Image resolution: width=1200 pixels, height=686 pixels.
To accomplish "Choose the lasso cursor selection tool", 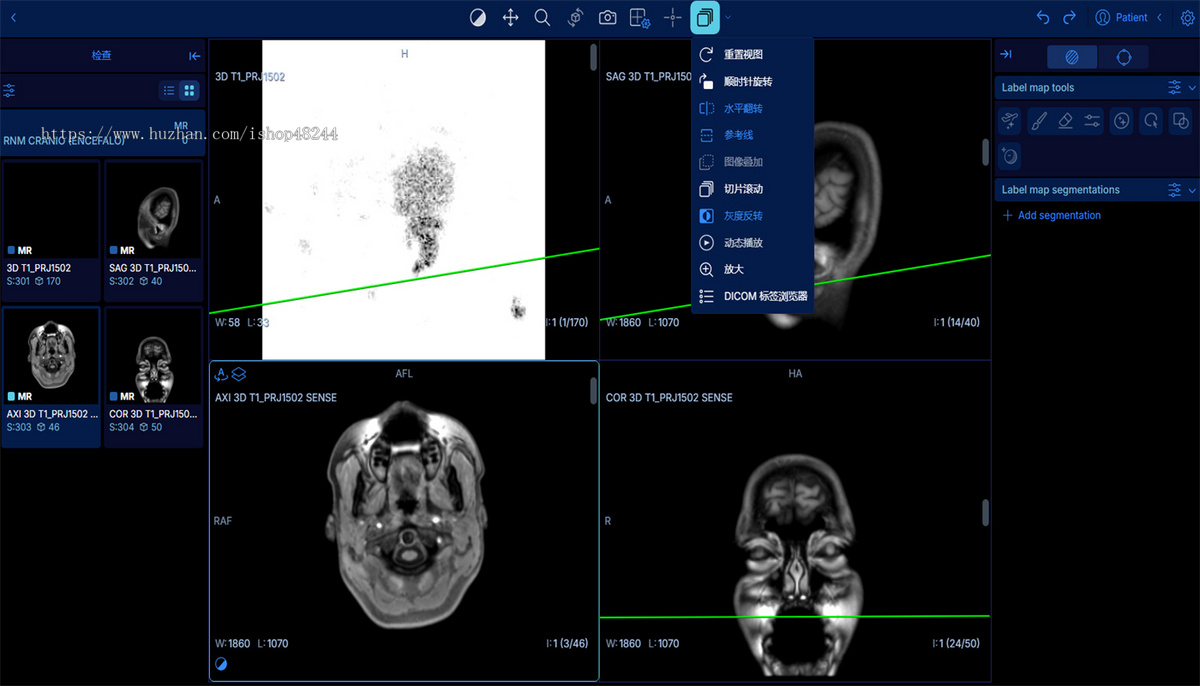I will [x=1152, y=121].
